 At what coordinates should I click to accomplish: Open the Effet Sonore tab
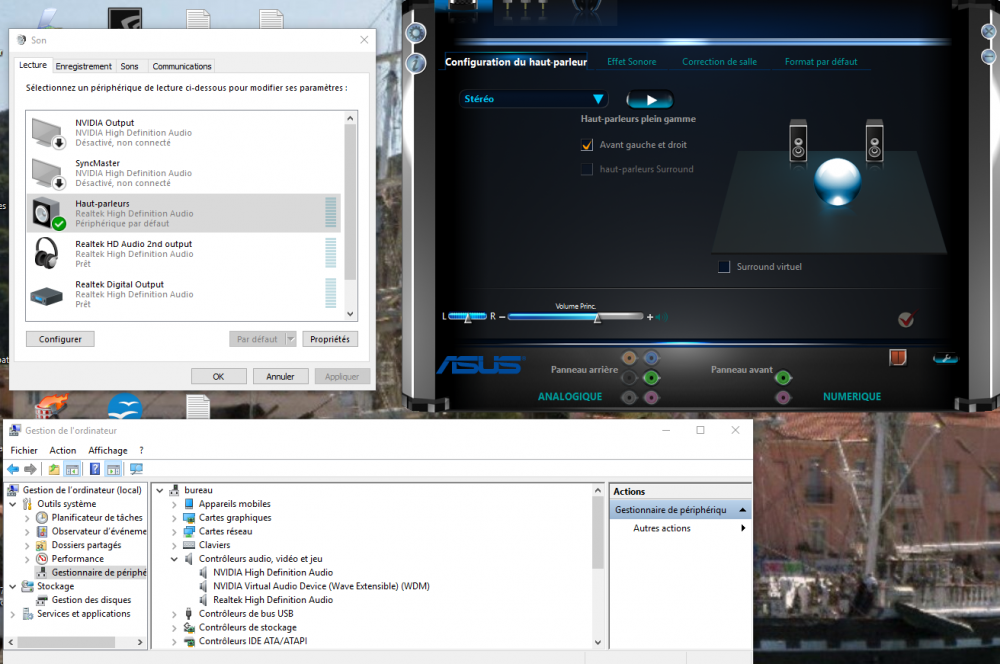click(x=631, y=62)
